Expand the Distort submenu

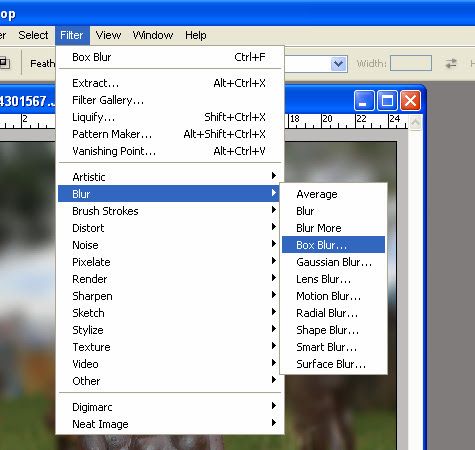(170, 228)
